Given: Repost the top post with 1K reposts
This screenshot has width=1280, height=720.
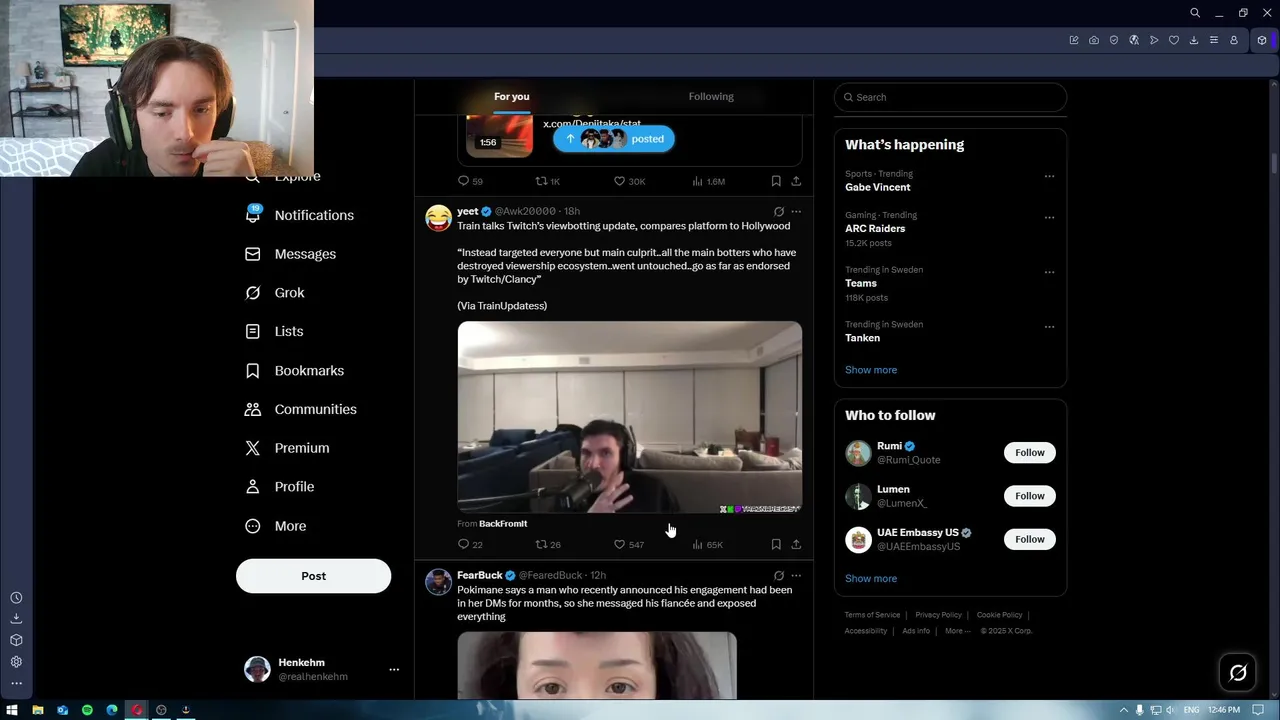Looking at the screenshot, I should 548,181.
